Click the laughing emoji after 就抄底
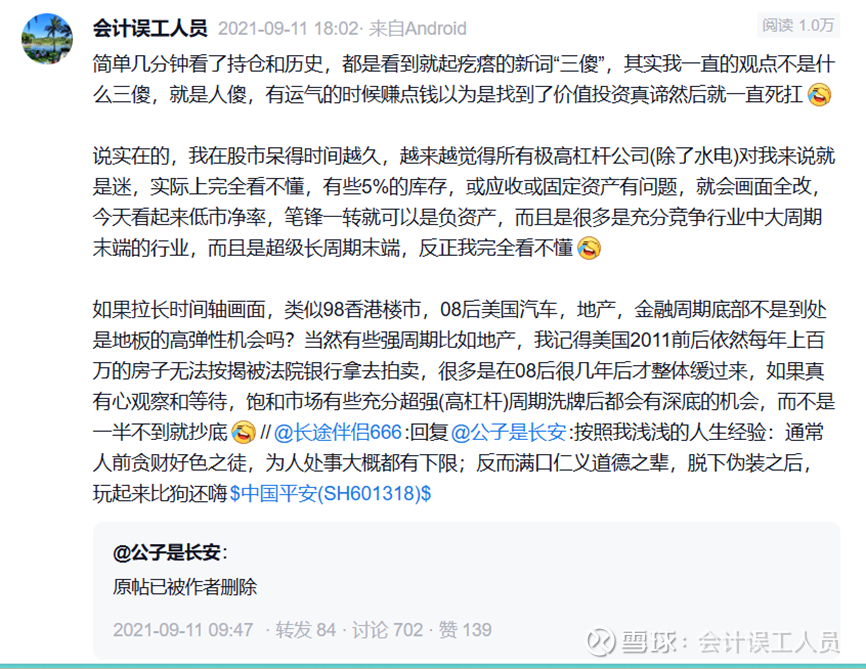This screenshot has height=669, width=866. tap(244, 432)
